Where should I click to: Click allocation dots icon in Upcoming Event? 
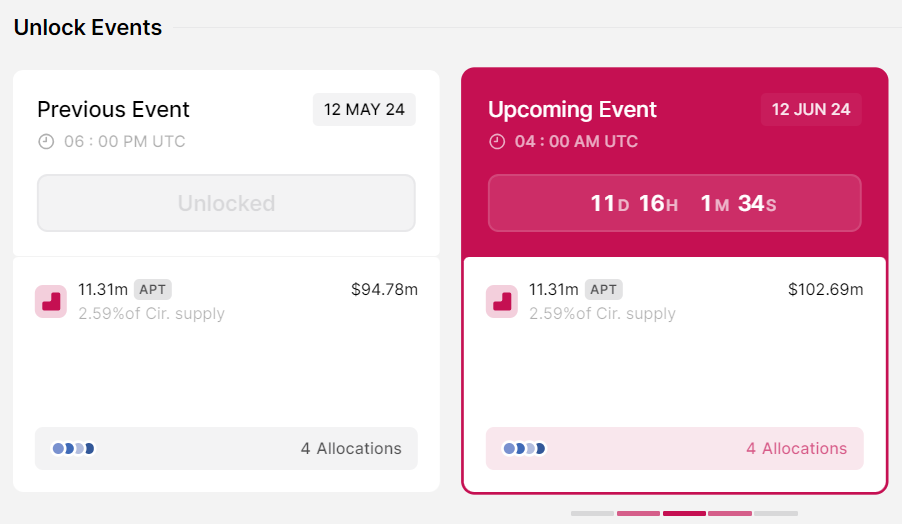tap(524, 449)
